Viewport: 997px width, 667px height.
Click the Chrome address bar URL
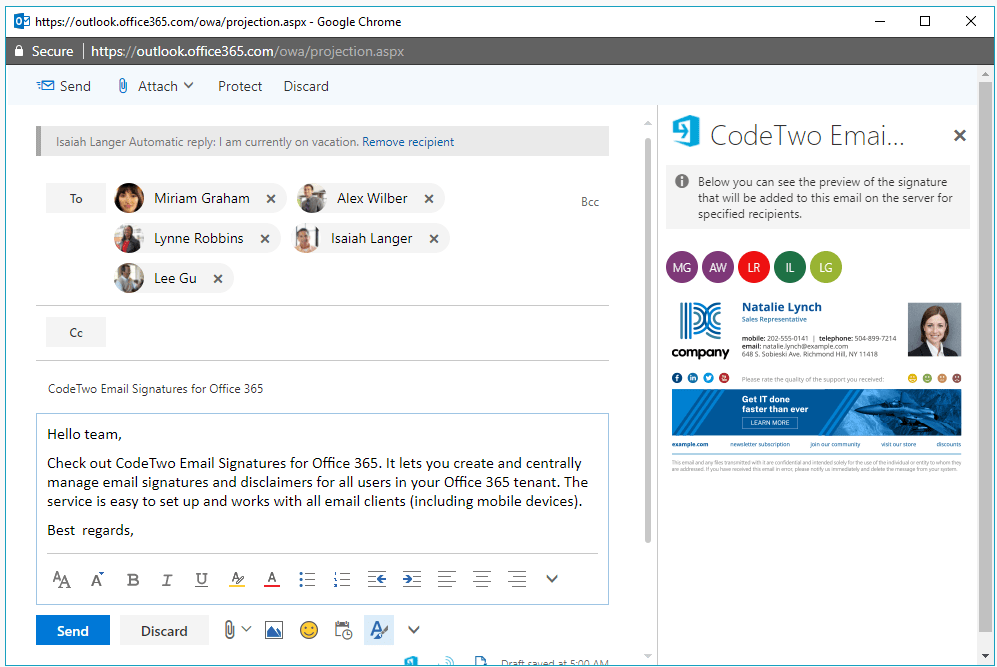[x=247, y=52]
